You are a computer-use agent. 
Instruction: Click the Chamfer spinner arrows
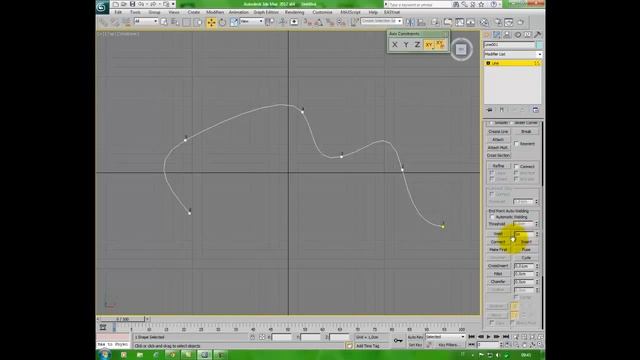pyautogui.click(x=537, y=282)
